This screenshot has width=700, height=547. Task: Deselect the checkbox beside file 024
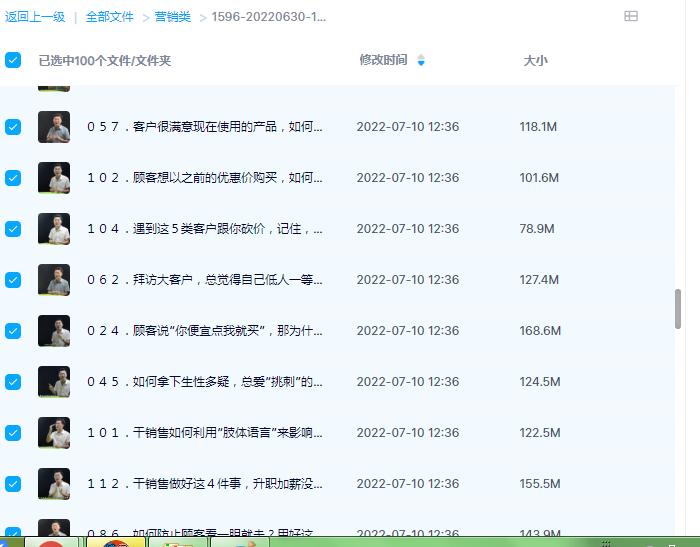click(13, 331)
